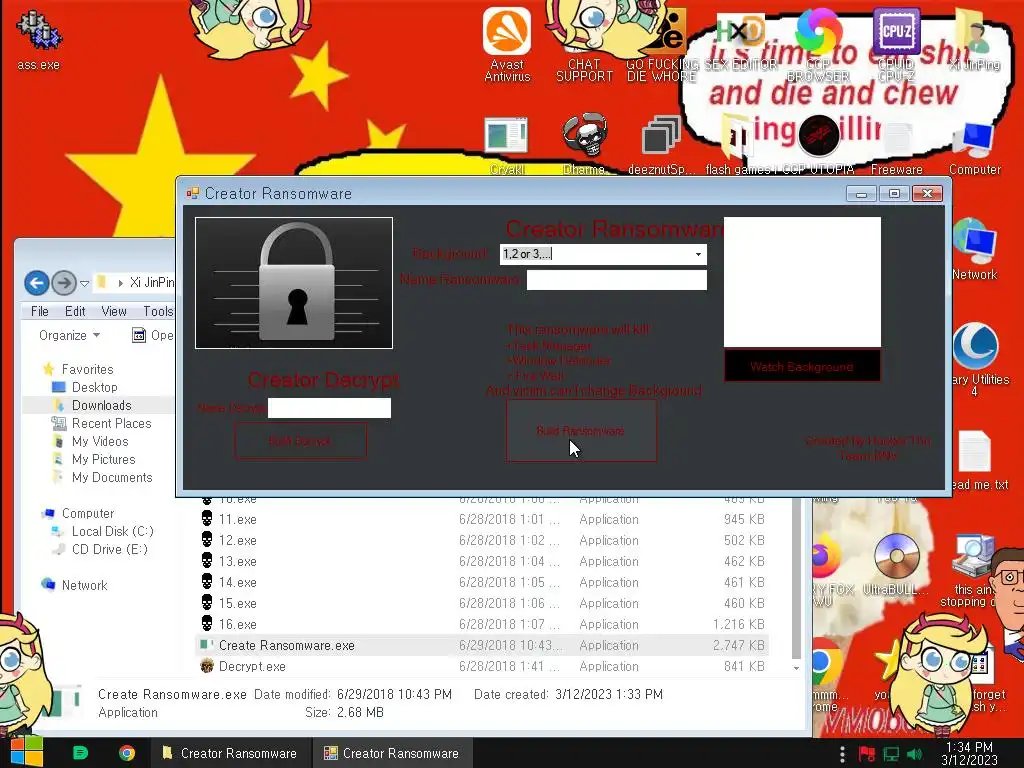Image resolution: width=1024 pixels, height=768 pixels.
Task: Select Network in the Explorer navigation pane
Action: click(x=84, y=585)
